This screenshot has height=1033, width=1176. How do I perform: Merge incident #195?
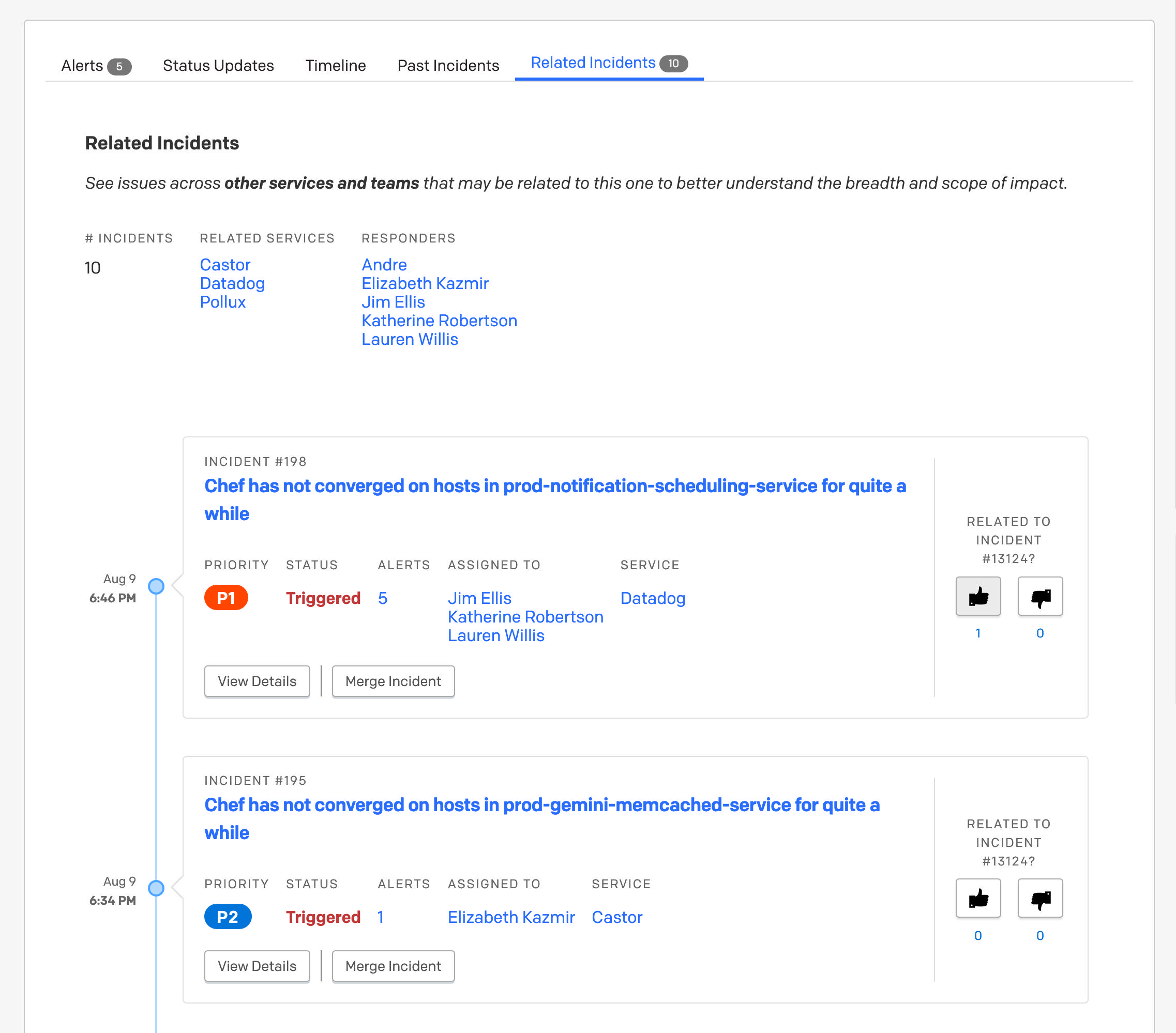click(x=393, y=966)
